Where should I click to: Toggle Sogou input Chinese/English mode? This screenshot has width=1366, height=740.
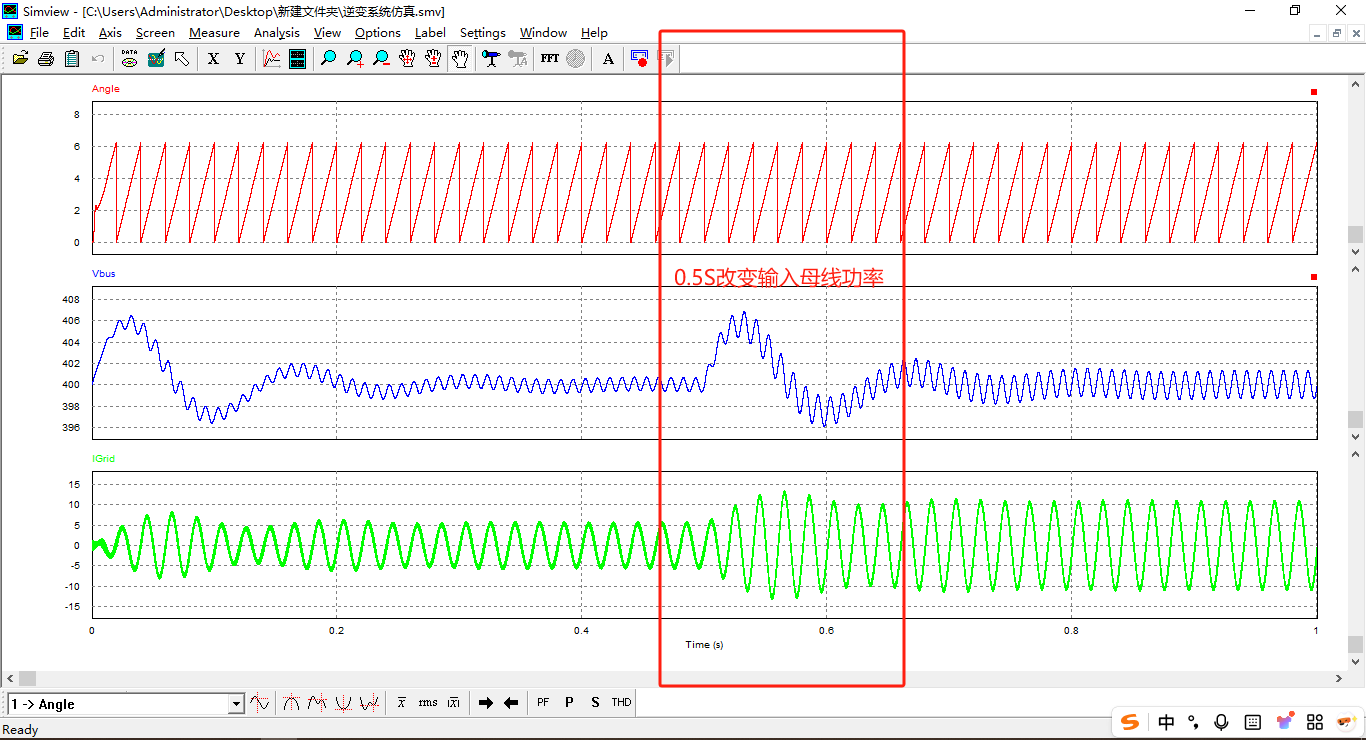(x=1166, y=722)
